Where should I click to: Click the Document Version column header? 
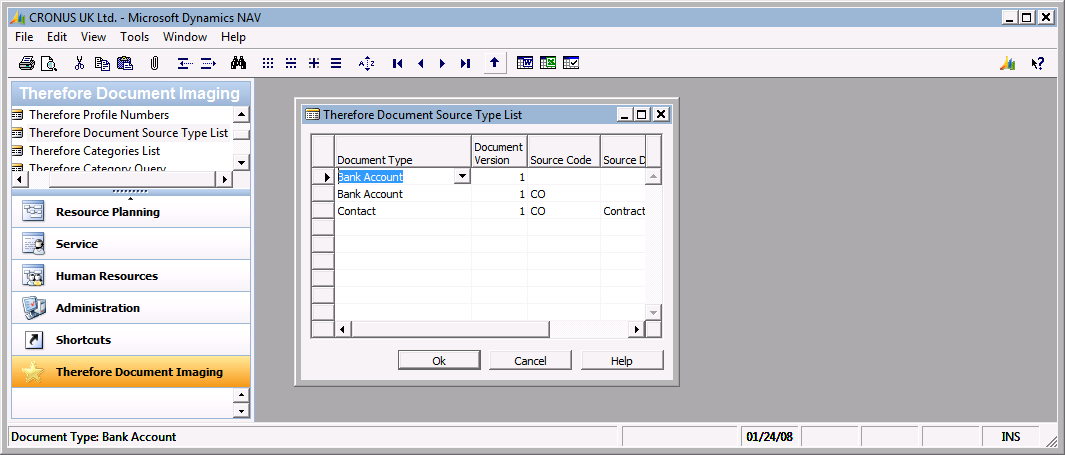click(499, 151)
